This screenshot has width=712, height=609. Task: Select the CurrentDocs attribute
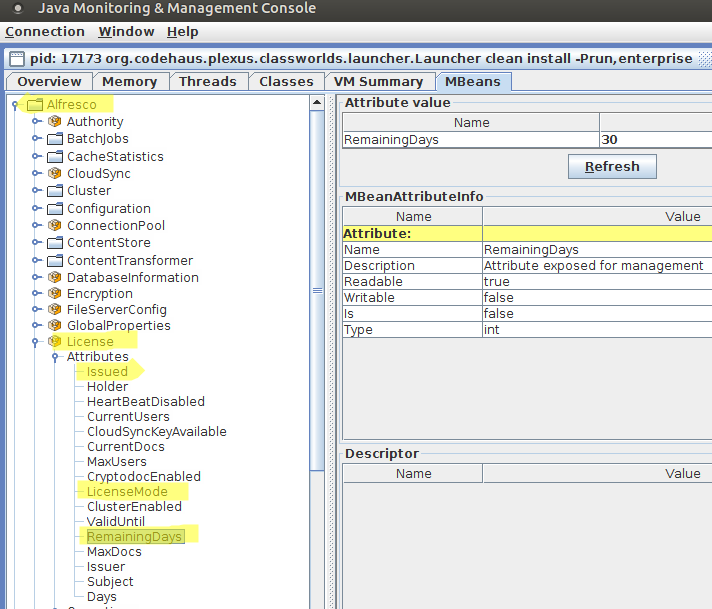click(x=126, y=446)
